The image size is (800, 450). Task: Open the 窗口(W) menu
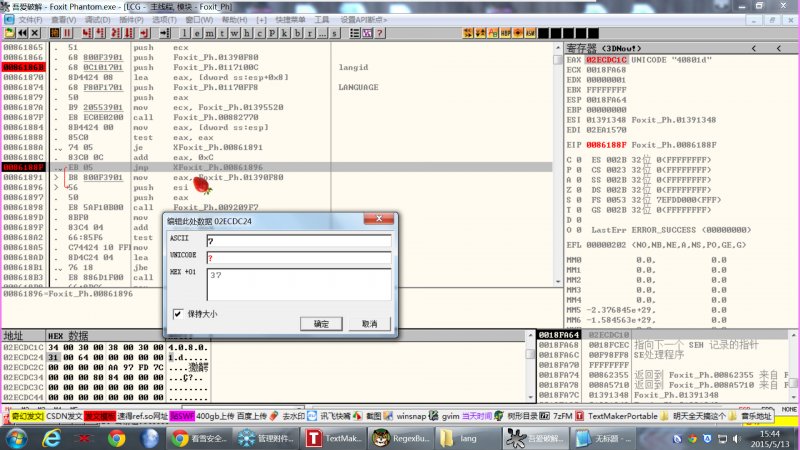pyautogui.click(x=199, y=20)
